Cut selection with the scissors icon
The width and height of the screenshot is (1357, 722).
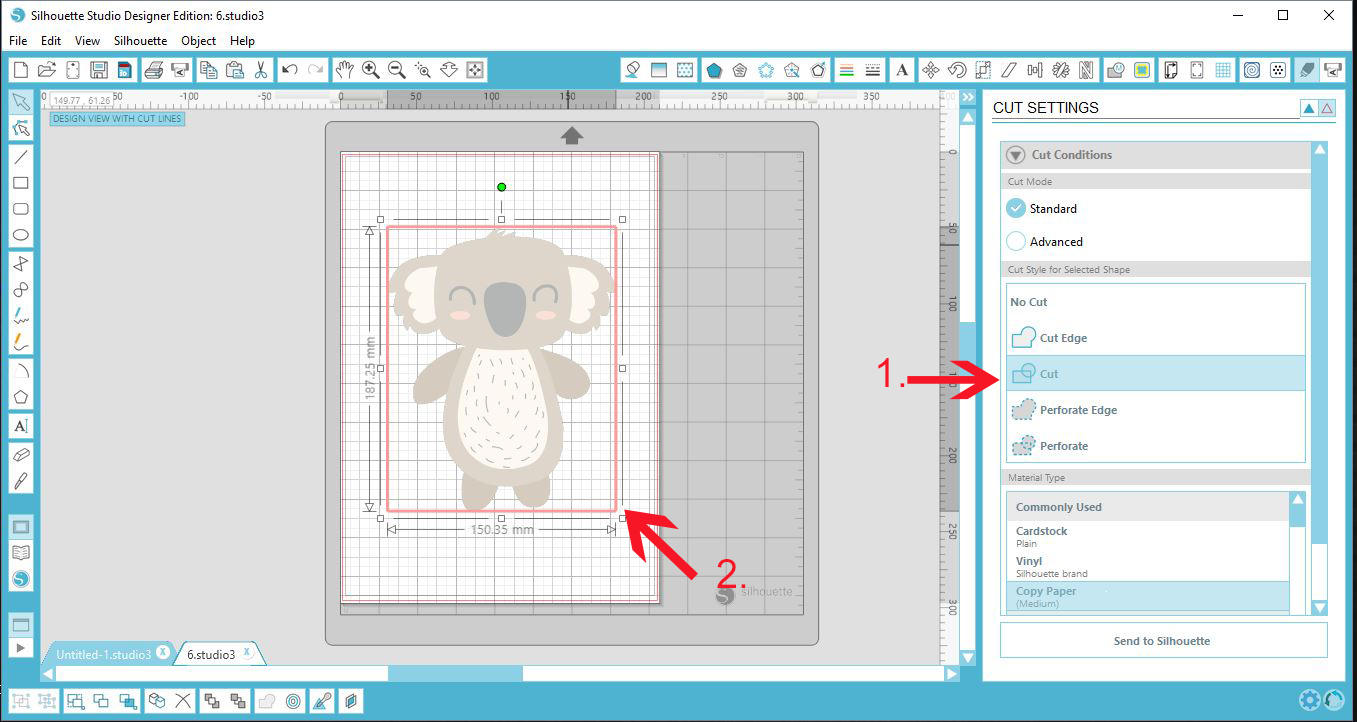tap(260, 70)
